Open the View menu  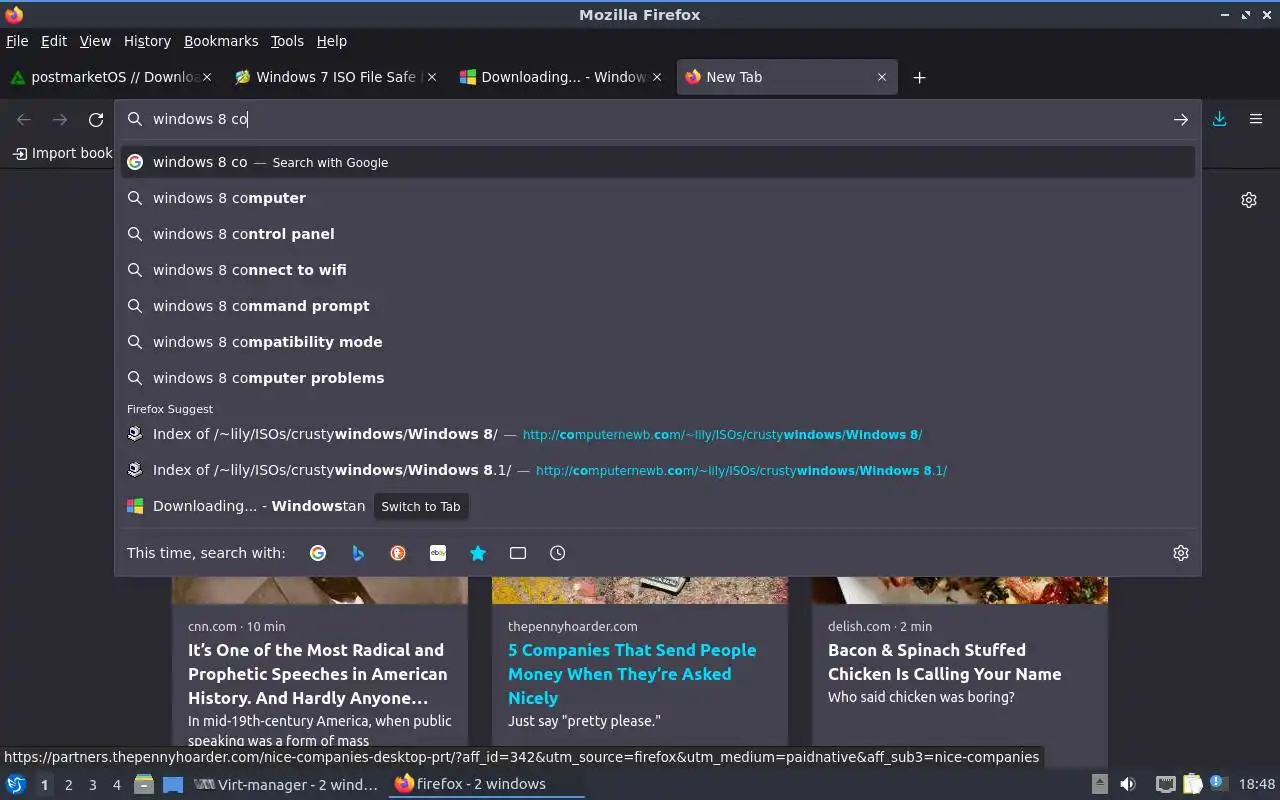(95, 41)
